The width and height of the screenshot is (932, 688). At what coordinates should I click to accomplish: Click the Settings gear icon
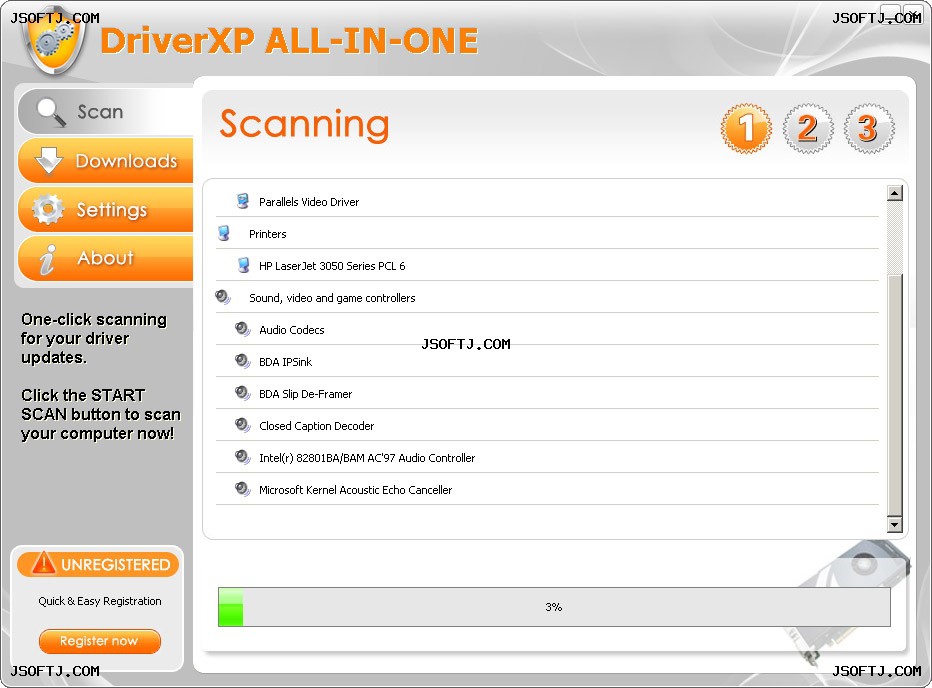pyautogui.click(x=48, y=209)
